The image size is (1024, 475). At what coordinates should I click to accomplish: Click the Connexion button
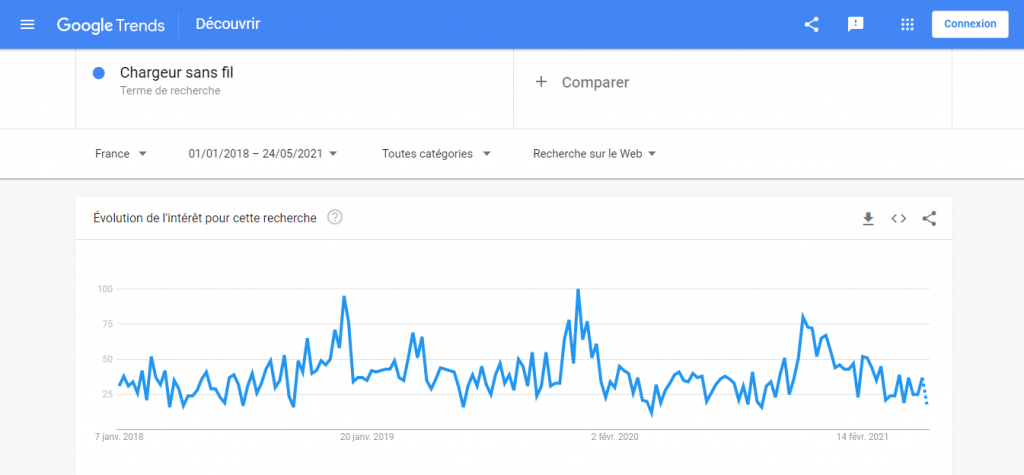coord(969,24)
